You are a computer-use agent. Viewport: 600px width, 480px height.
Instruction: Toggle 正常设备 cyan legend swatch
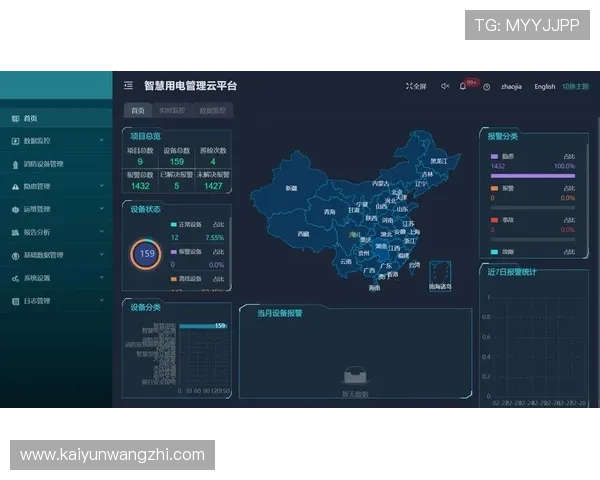click(x=174, y=225)
